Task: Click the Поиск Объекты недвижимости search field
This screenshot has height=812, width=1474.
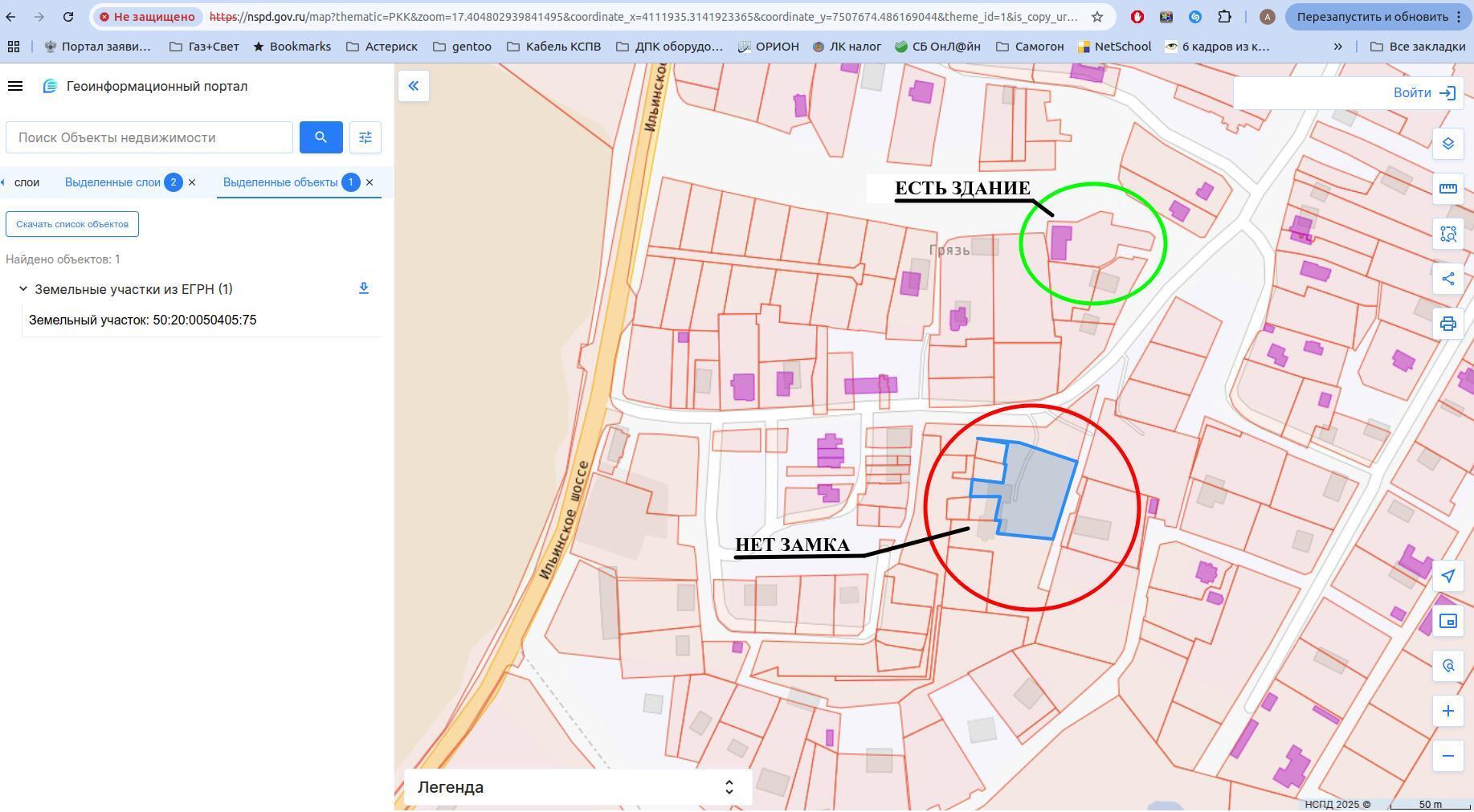Action: (x=149, y=137)
